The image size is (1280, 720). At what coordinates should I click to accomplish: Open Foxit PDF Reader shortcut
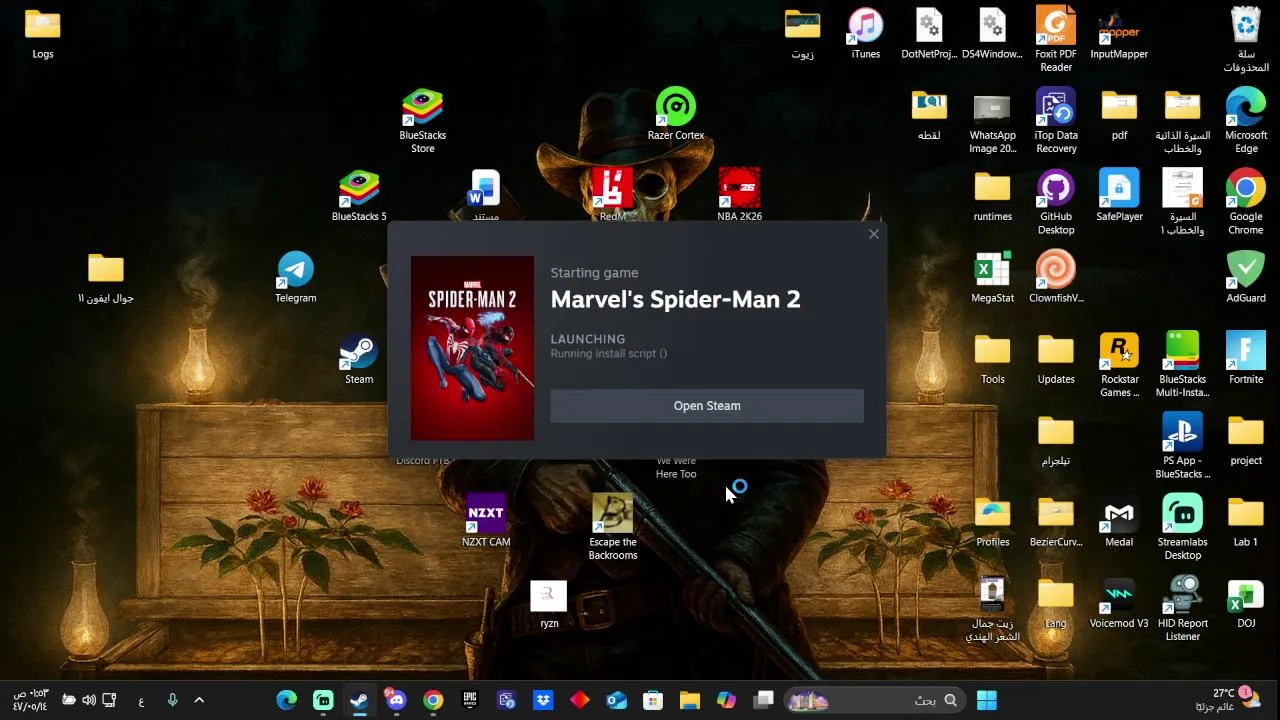(1056, 39)
